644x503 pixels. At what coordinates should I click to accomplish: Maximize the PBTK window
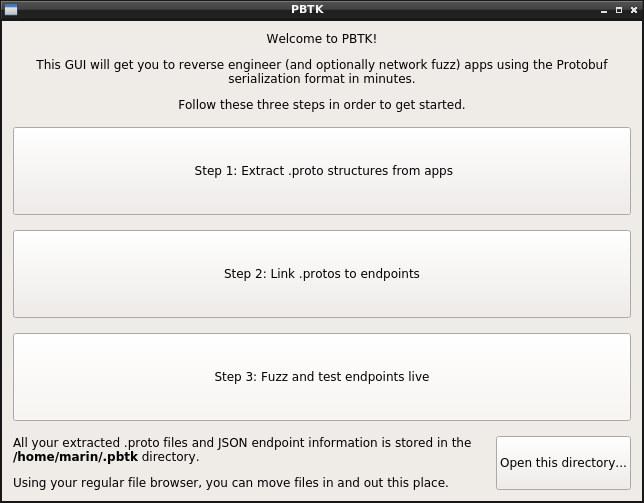tap(619, 10)
